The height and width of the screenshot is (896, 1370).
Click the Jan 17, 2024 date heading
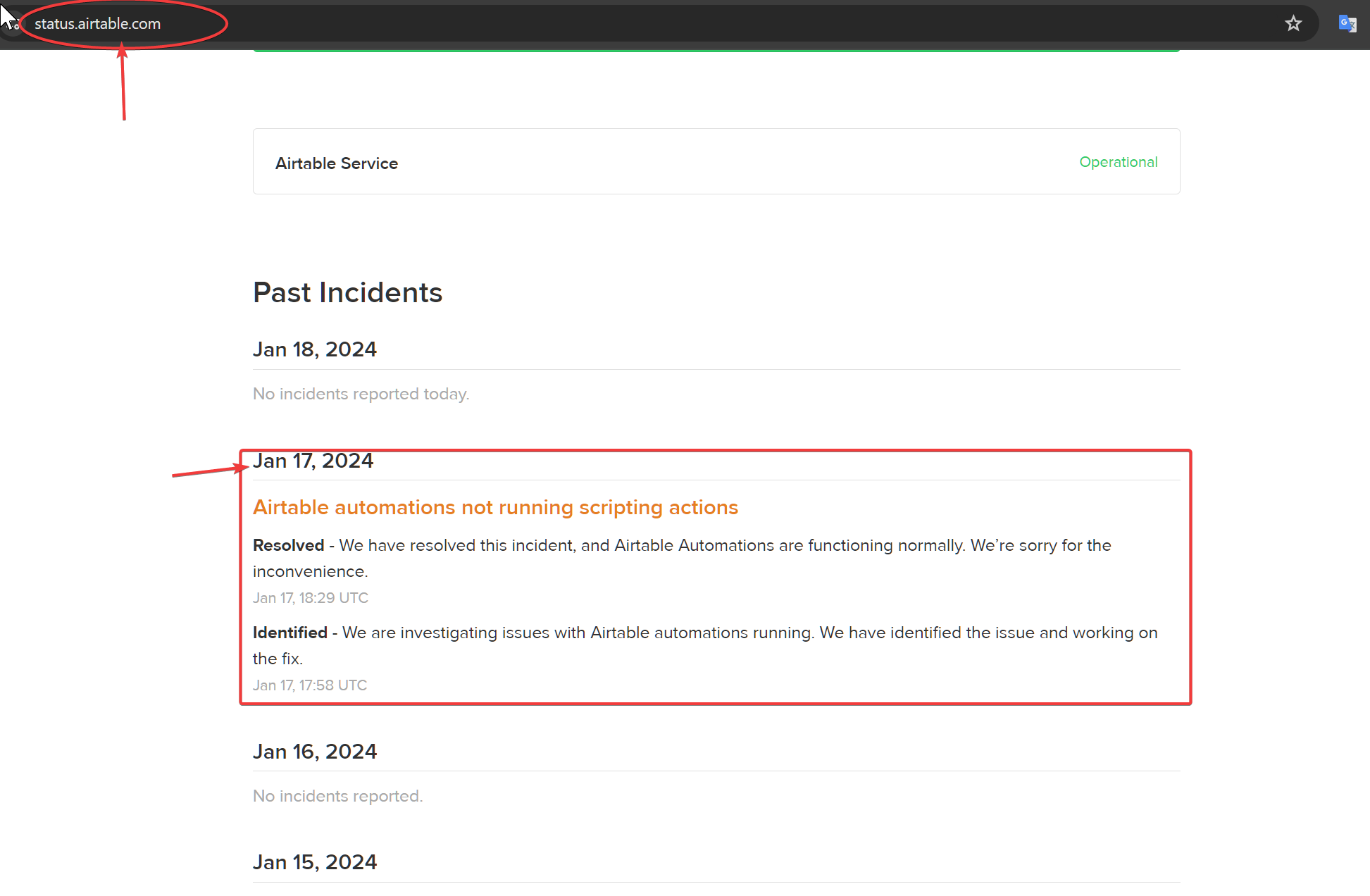coord(313,461)
